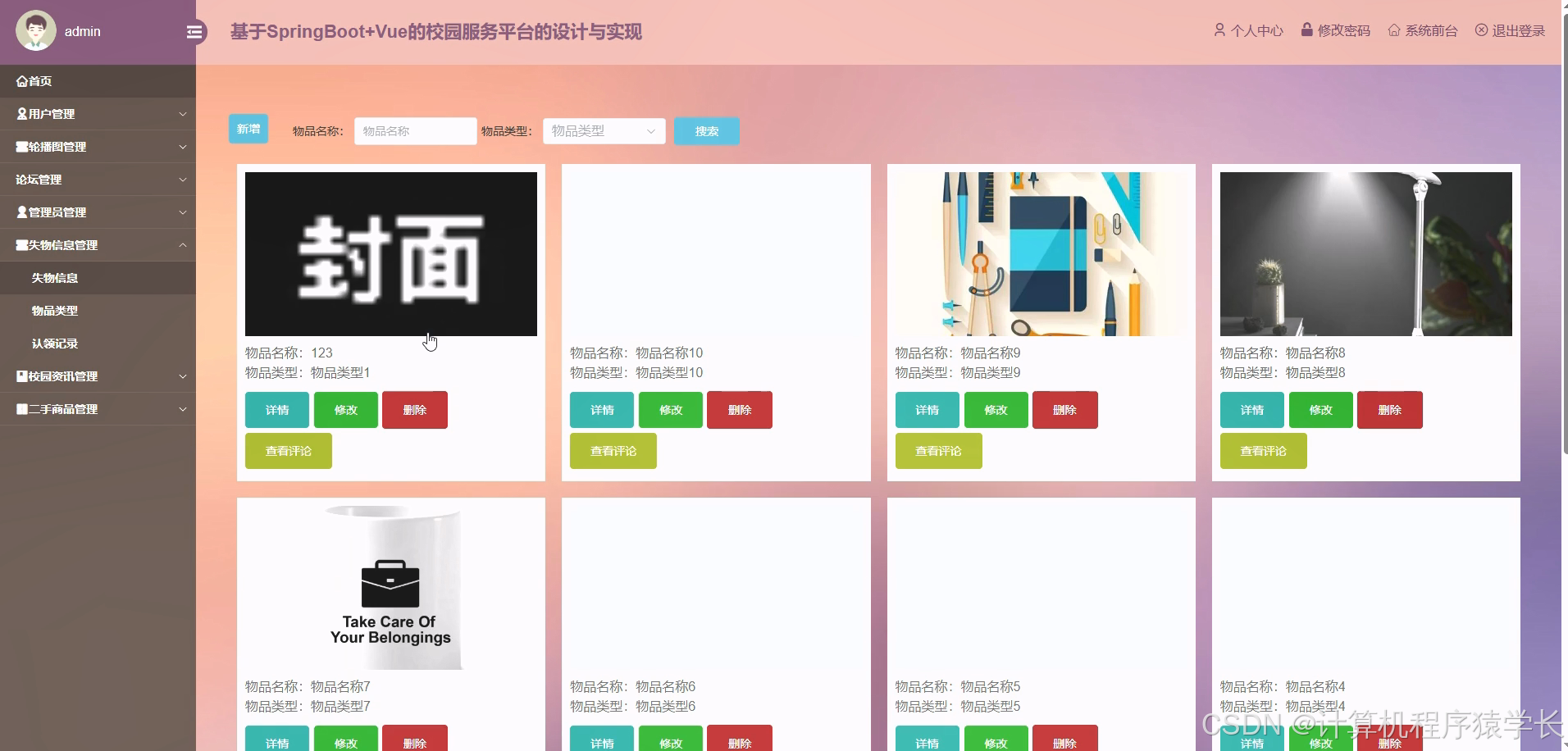The height and width of the screenshot is (751, 1568).
Task: Open the 物品类型 filter dropdown
Action: point(603,130)
